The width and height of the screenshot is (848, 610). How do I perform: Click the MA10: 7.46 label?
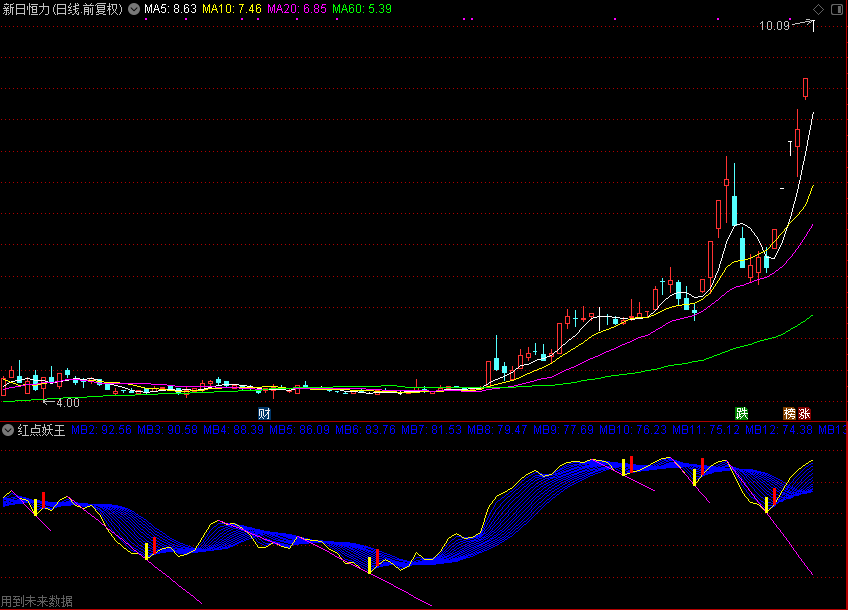[x=231, y=9]
